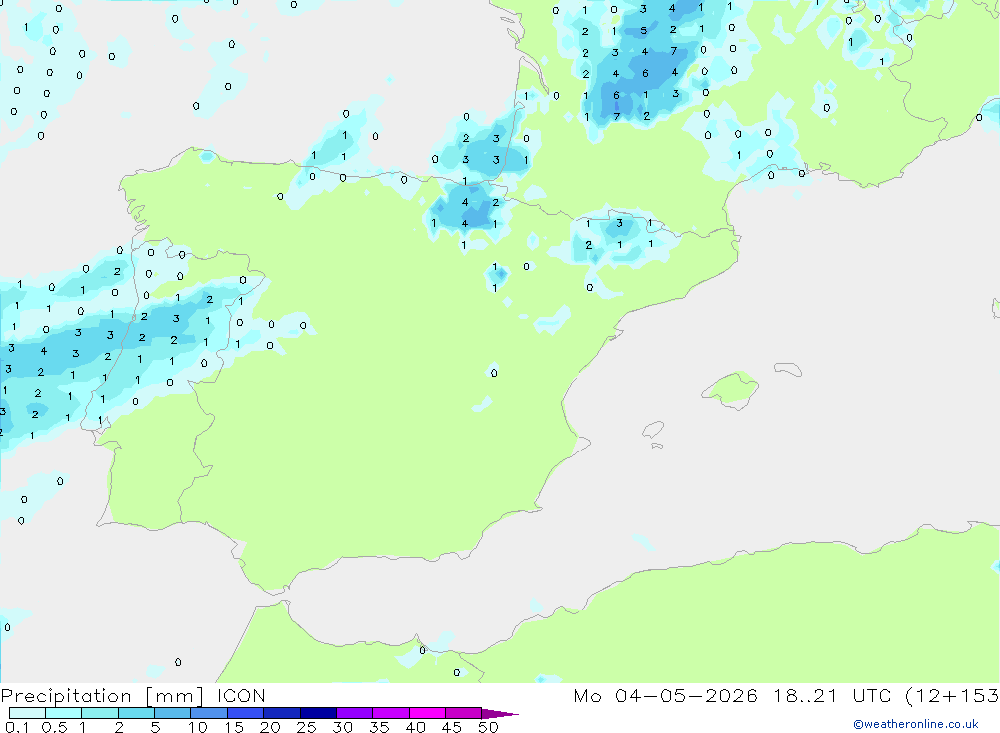The width and height of the screenshot is (1000, 733).
Task: Click the '50' legend scale label
Action: pyautogui.click(x=488, y=727)
